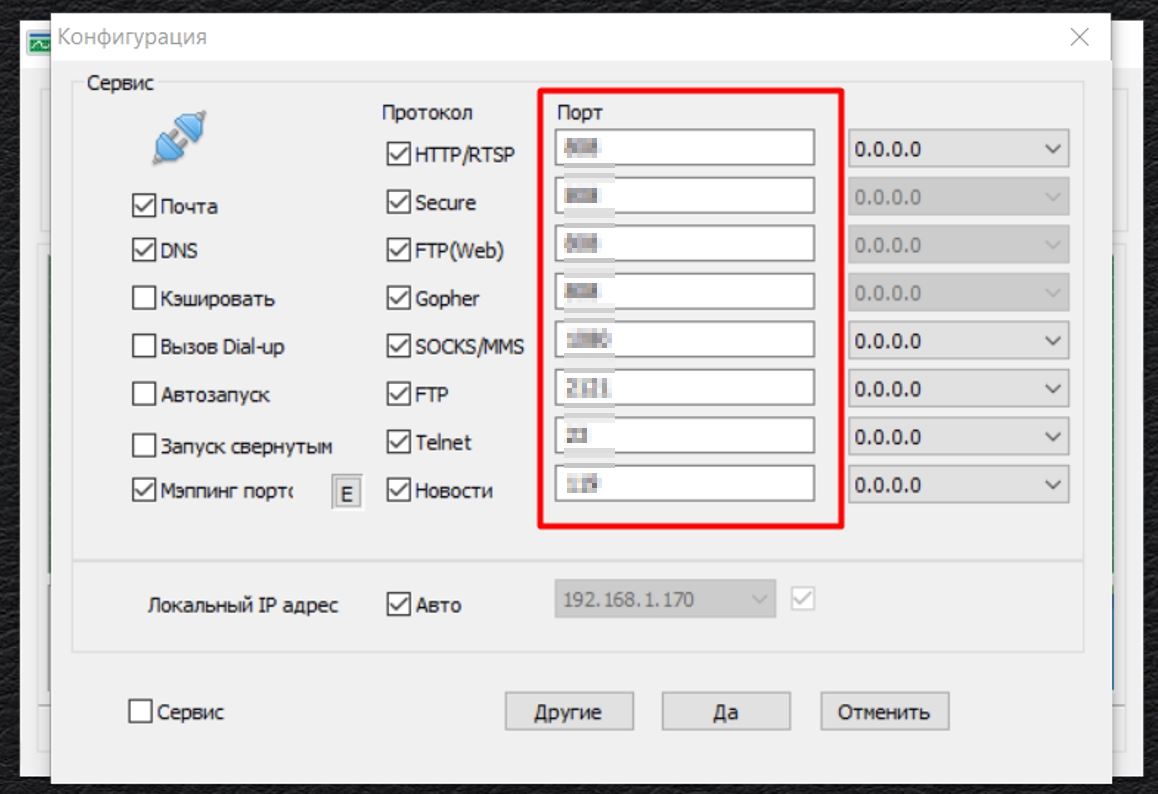Click the app icon left of Конфигурация title

(x=38, y=44)
